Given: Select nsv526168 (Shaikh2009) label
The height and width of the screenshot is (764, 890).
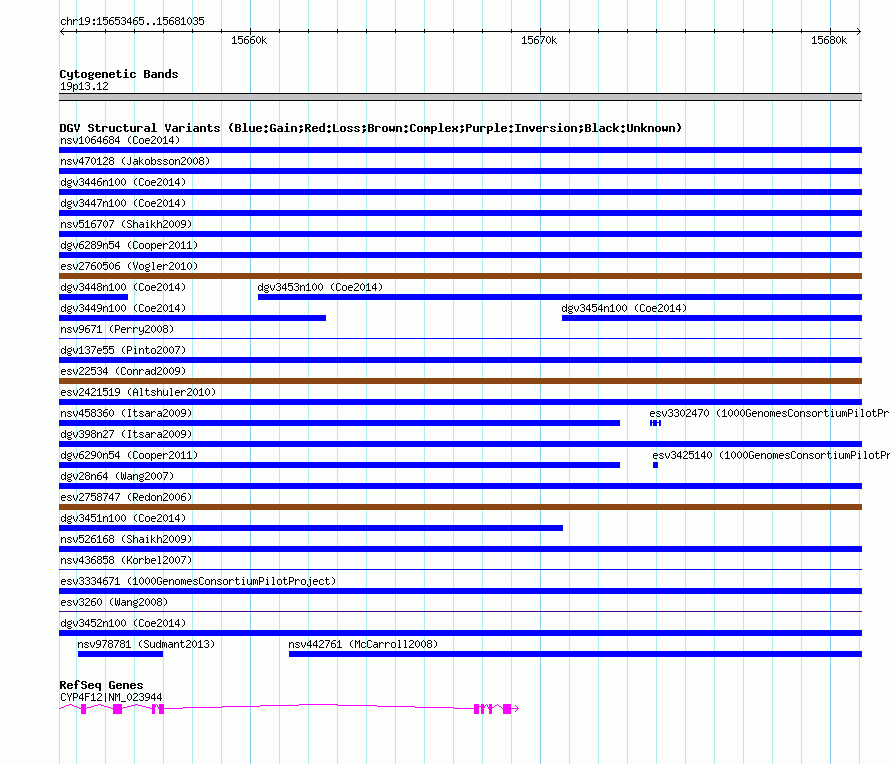Looking at the screenshot, I should [x=126, y=539].
